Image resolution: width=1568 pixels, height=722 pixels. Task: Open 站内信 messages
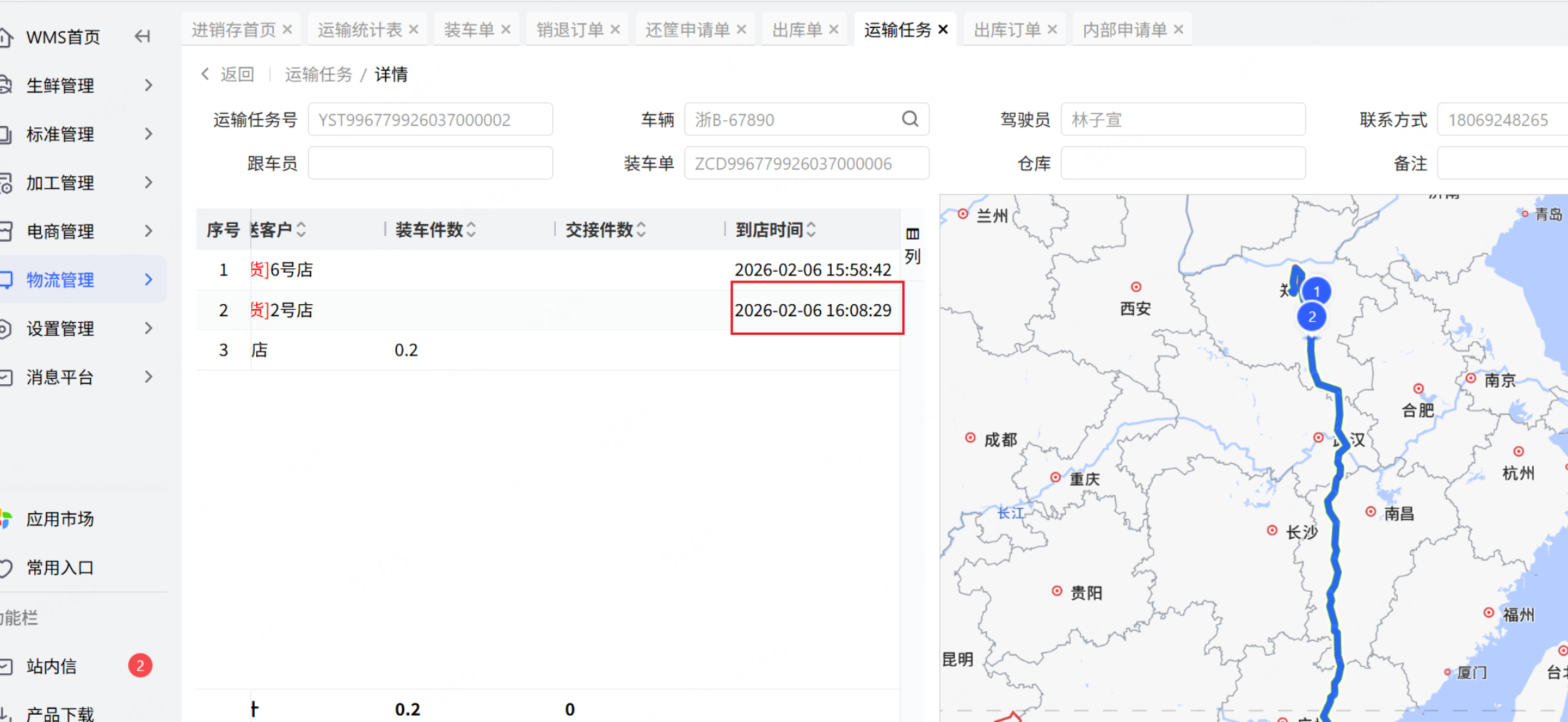(52, 666)
